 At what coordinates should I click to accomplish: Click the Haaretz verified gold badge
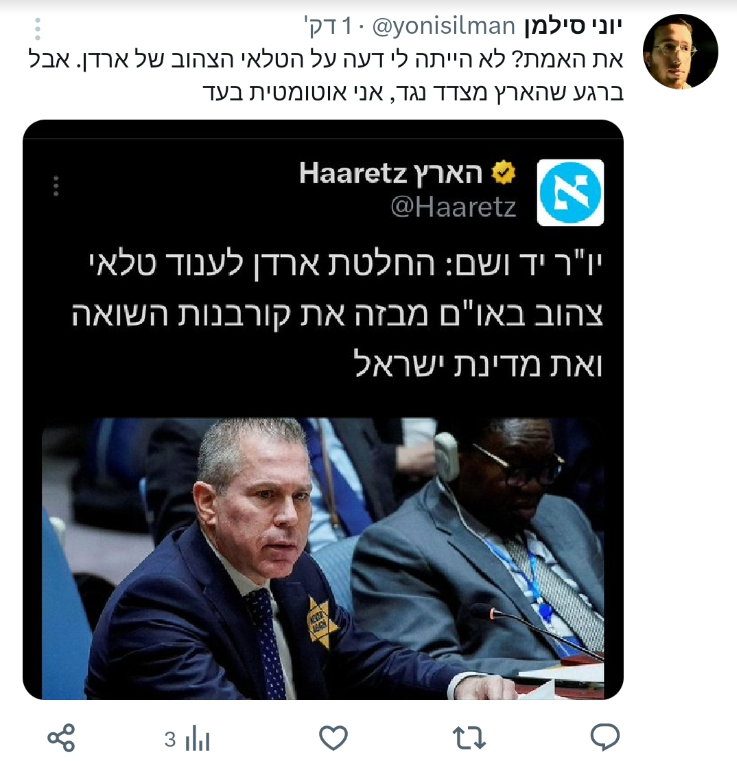point(504,172)
